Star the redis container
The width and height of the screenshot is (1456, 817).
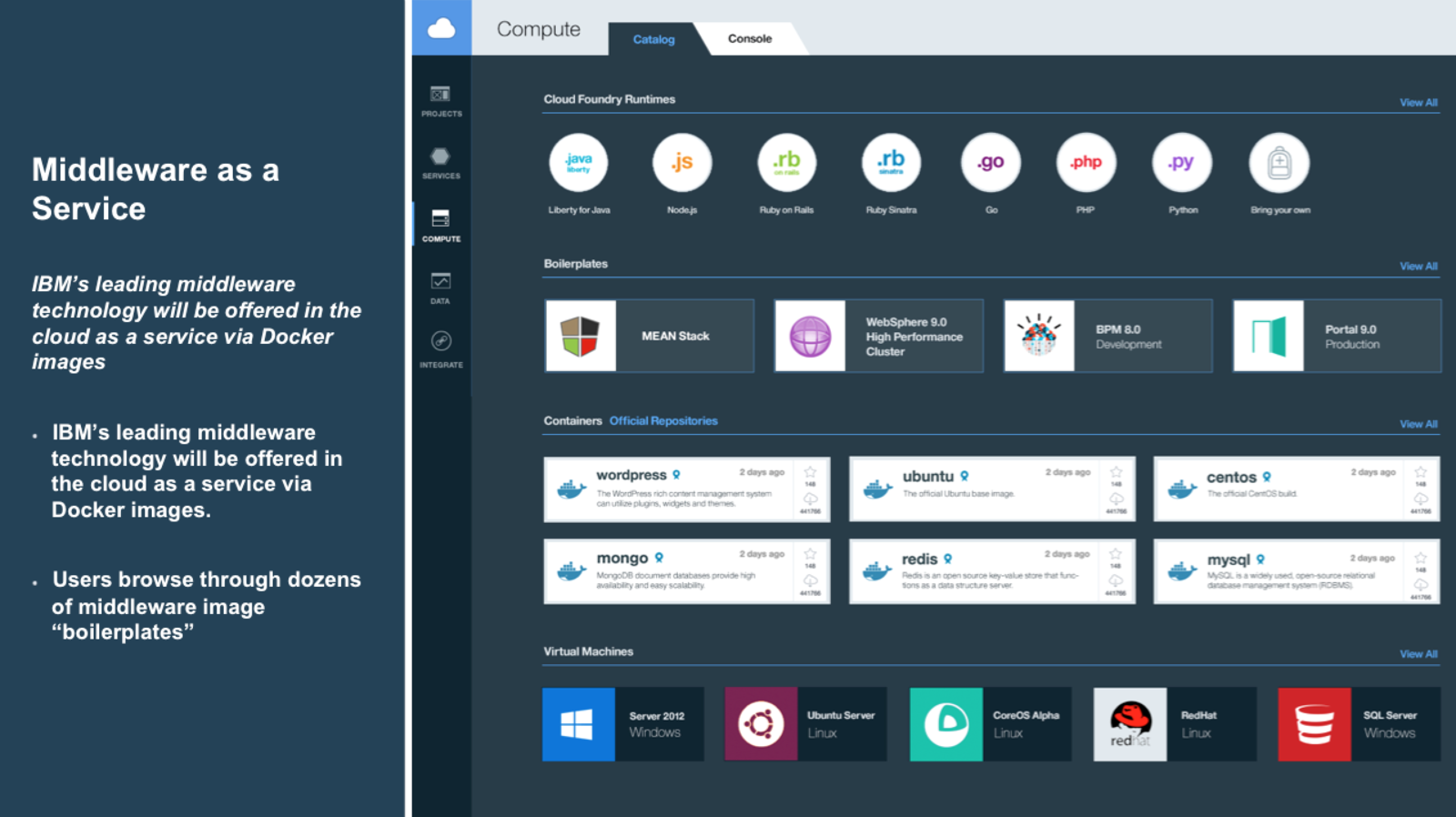1116,554
